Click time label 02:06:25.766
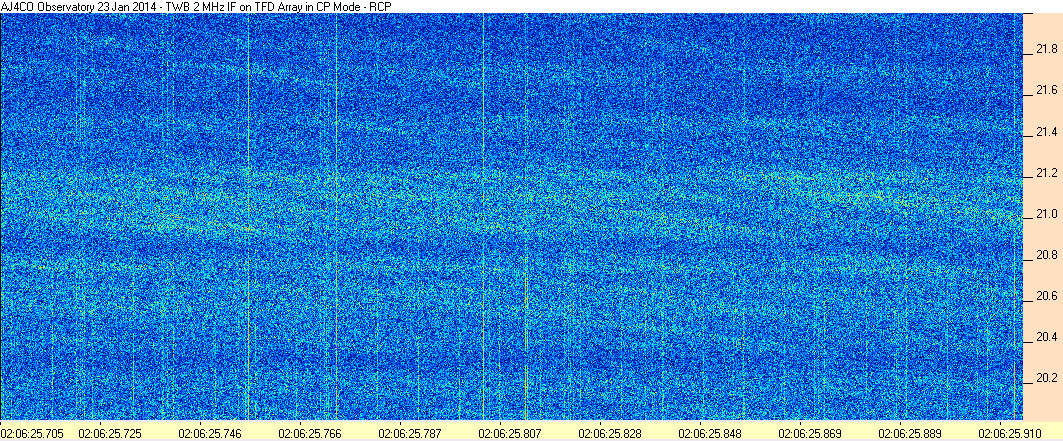 [x=310, y=433]
